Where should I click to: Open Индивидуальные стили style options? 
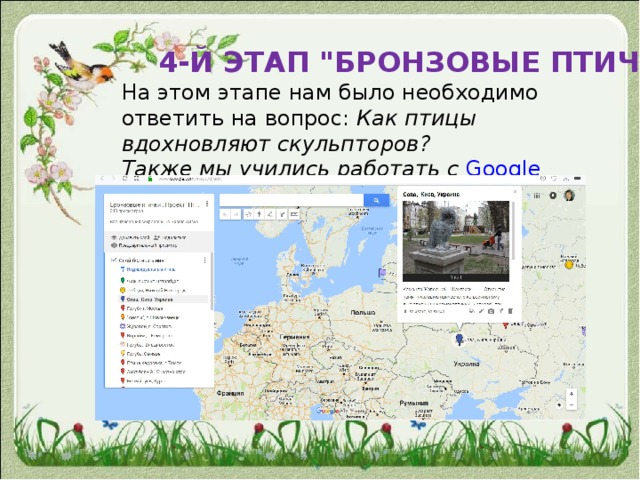pos(148,269)
